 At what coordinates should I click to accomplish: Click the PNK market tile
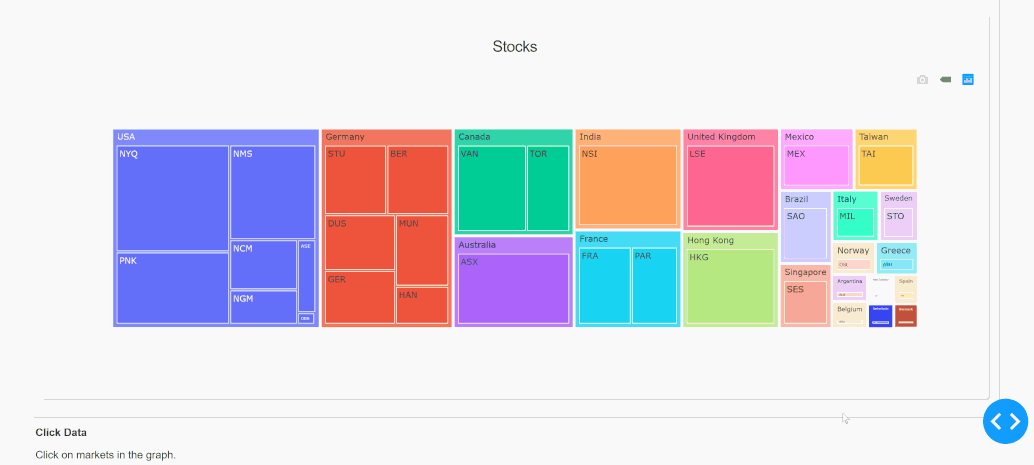[x=173, y=288]
